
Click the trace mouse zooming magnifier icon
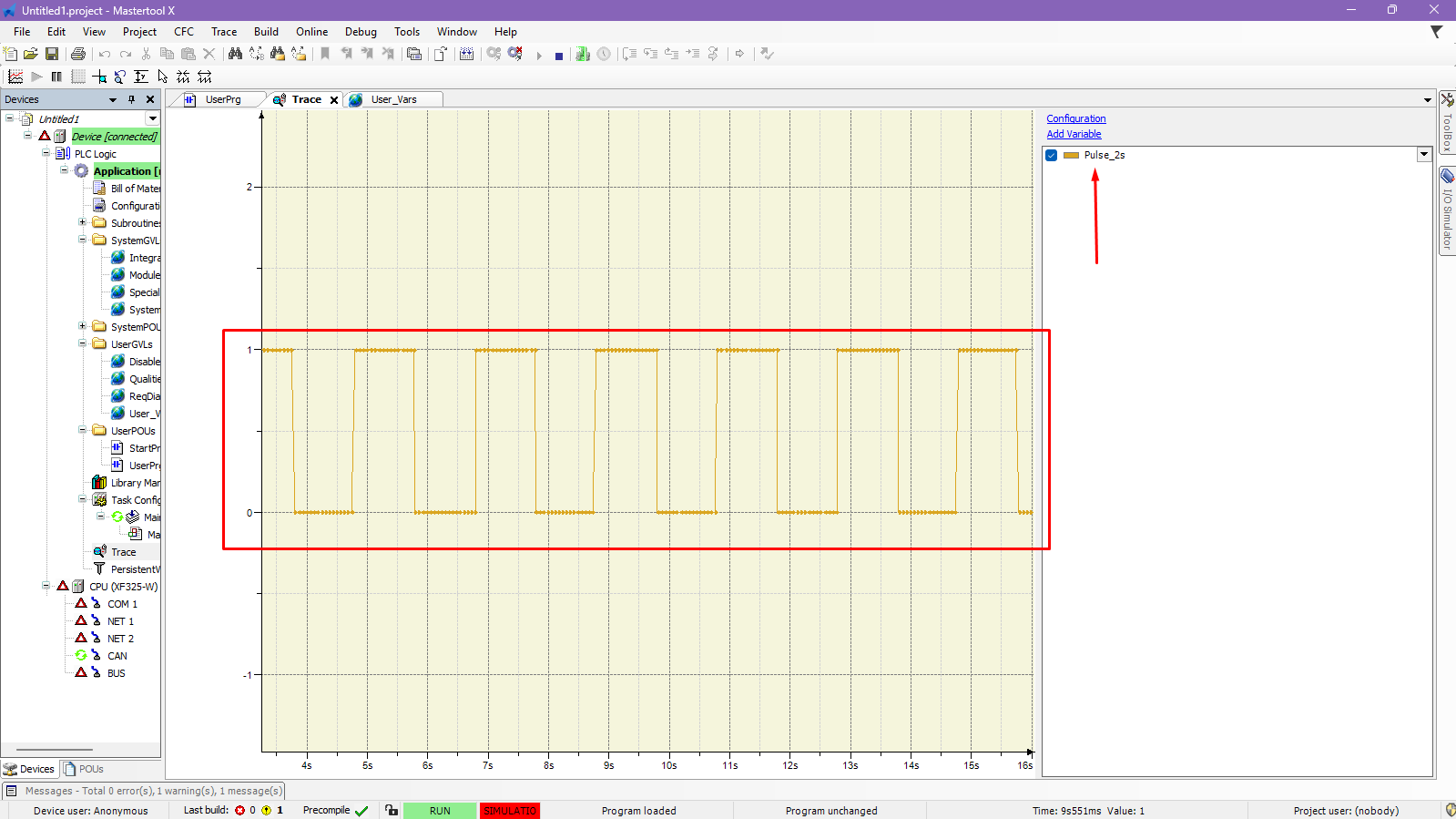tap(120, 77)
